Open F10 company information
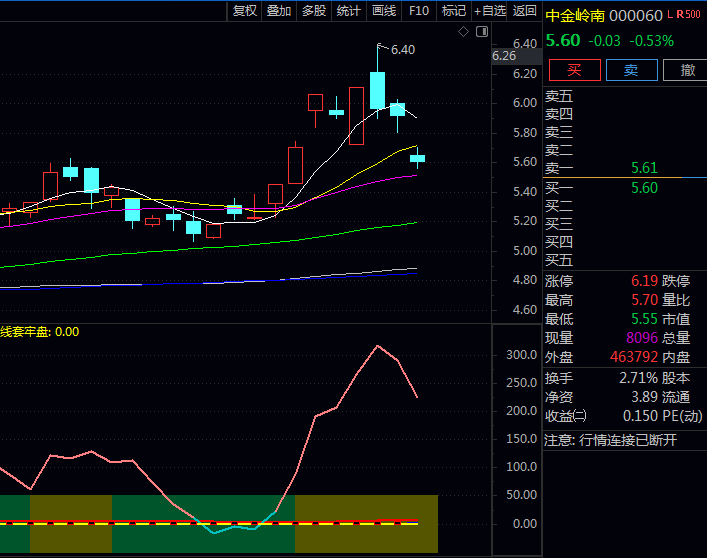The image size is (707, 558). [x=419, y=11]
